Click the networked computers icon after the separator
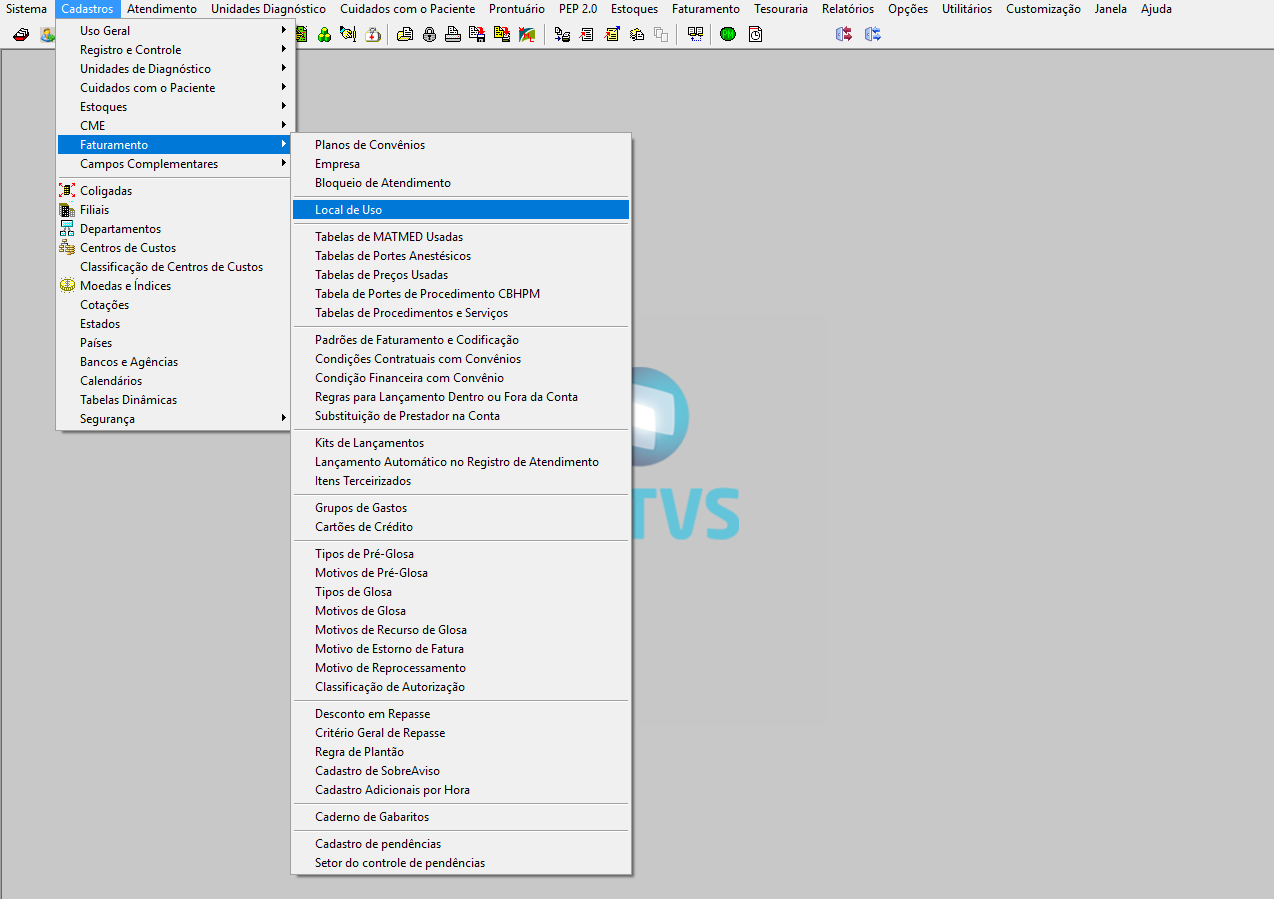Screen dimensions: 1274x899 (x=562, y=34)
